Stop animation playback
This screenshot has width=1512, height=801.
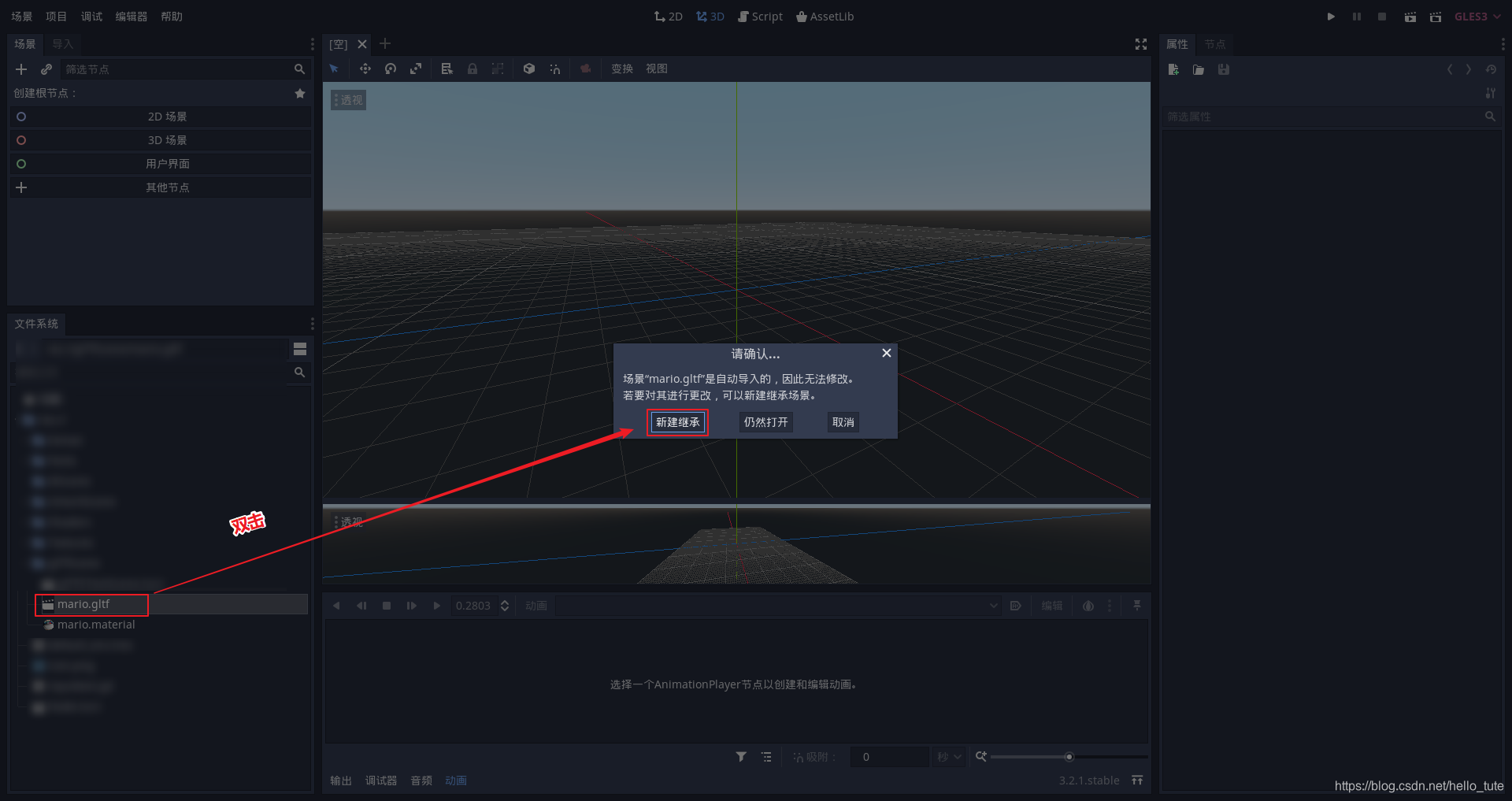tap(387, 606)
